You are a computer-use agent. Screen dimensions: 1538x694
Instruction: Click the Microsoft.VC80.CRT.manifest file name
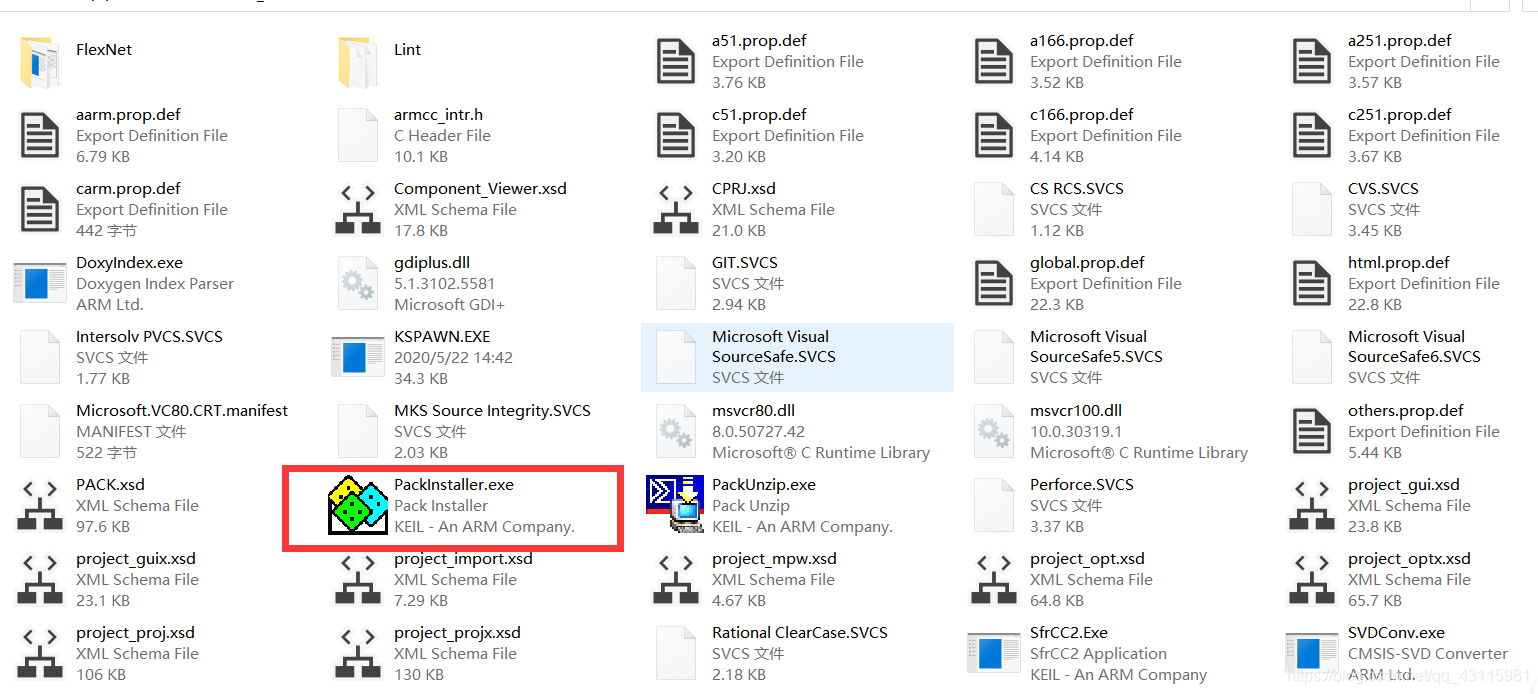[182, 411]
